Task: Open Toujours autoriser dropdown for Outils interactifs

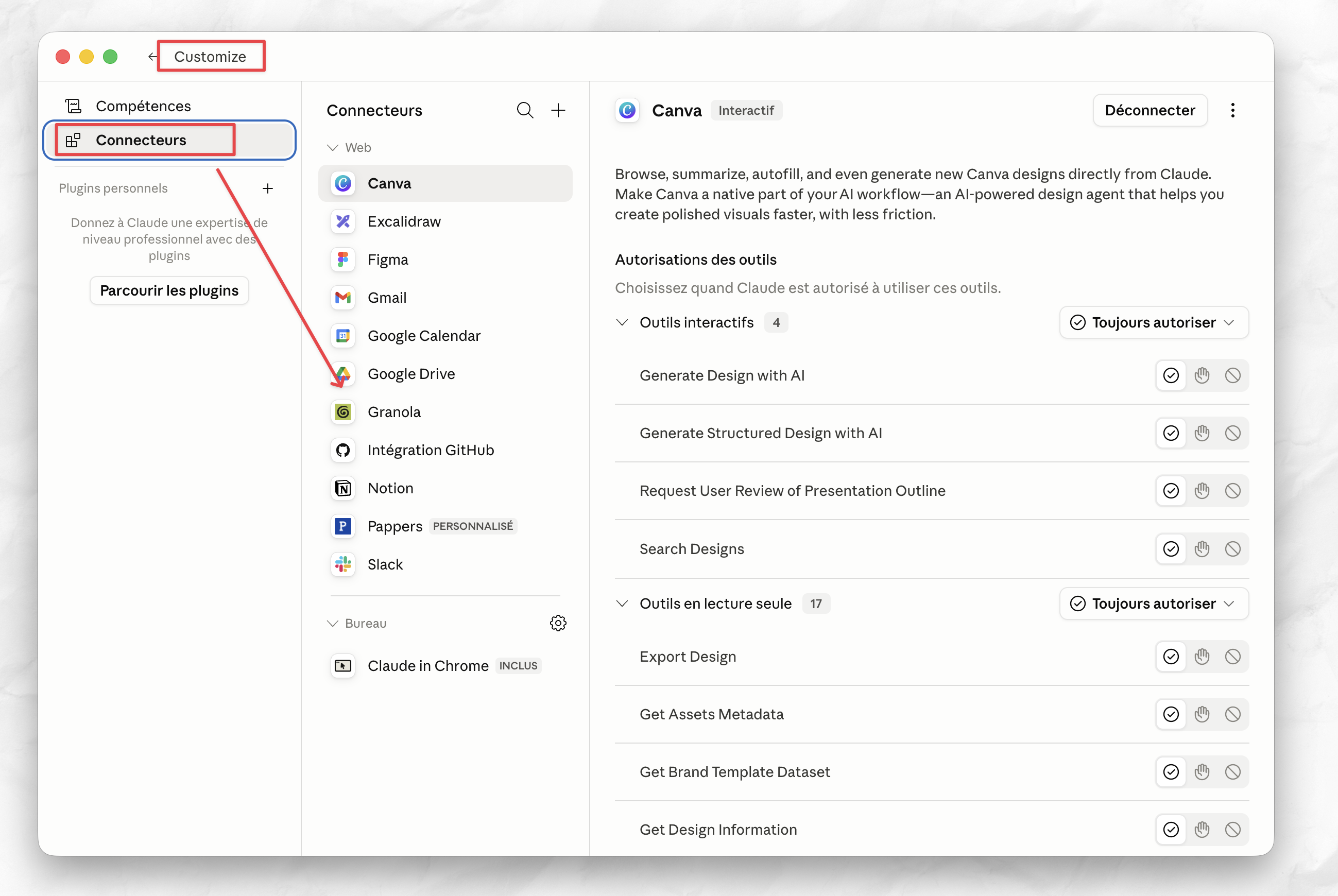Action: tap(1154, 322)
